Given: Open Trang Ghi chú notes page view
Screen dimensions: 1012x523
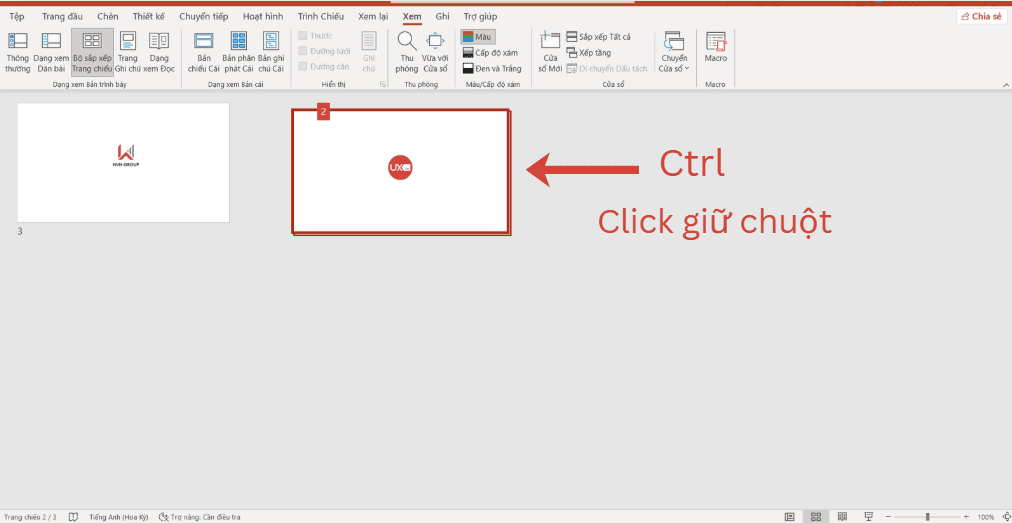Looking at the screenshot, I should [x=128, y=52].
